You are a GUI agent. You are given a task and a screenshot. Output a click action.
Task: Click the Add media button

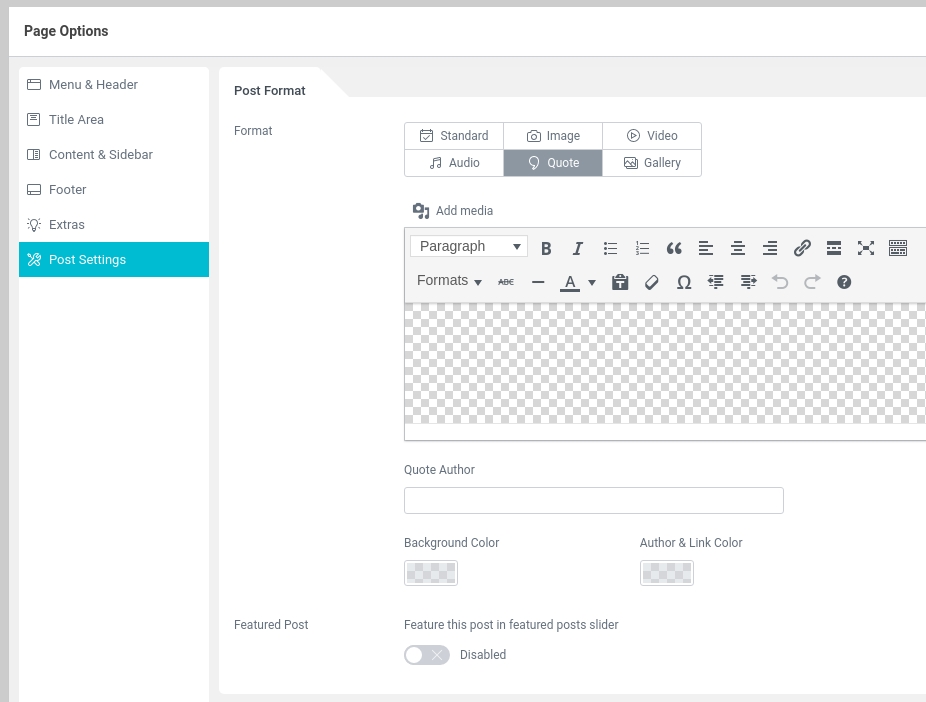(453, 211)
